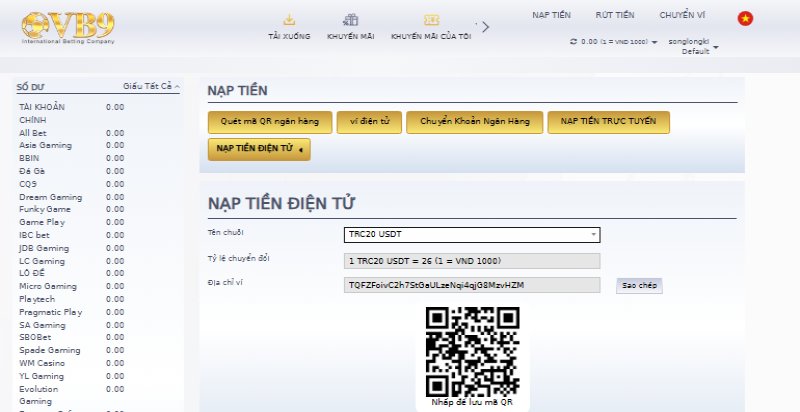Click Pragmatic Play balance row
This screenshot has height=412, width=800.
pyautogui.click(x=71, y=312)
